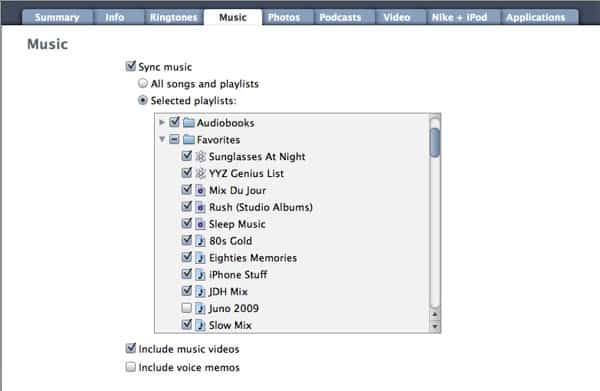
Task: Uncheck Mix Du Jour playlist
Action: point(187,189)
